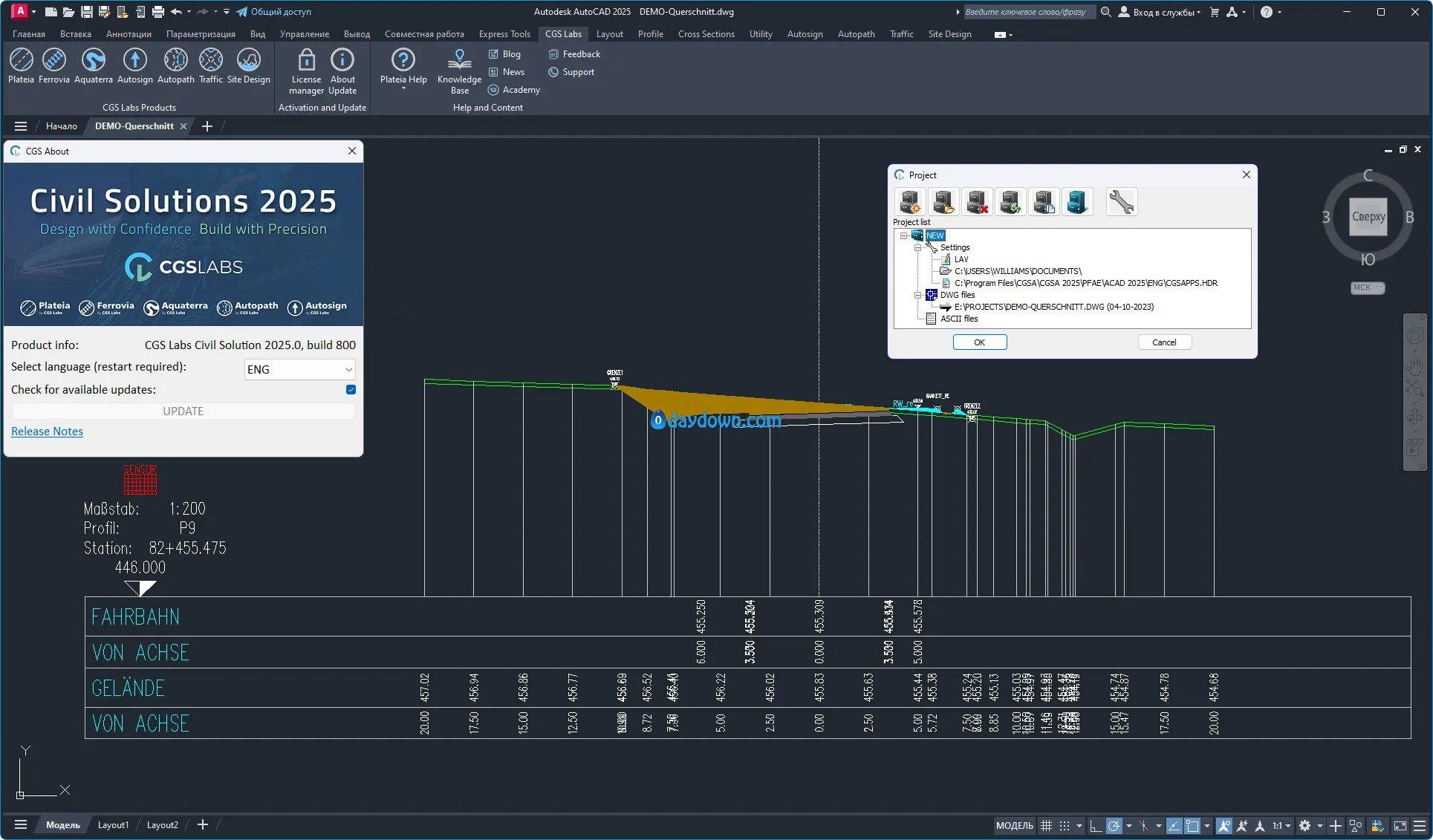Click the project icon with green checkmark
This screenshot has width=1433, height=840.
[1010, 202]
